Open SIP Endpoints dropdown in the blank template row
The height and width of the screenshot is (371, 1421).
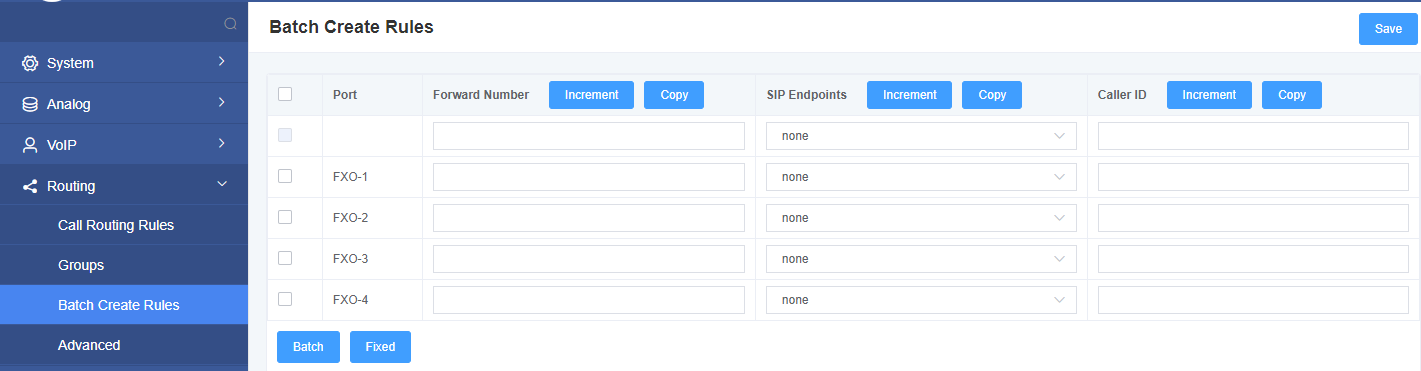point(921,136)
